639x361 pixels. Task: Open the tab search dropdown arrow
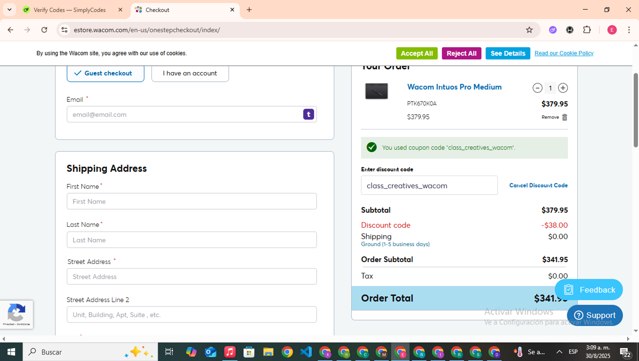click(9, 9)
